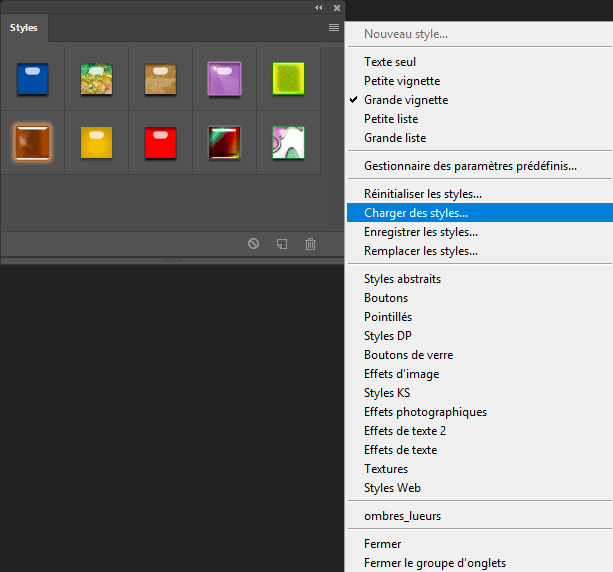Screen dimensions: 613x572
Task: Apply the yellow-orange style swatch
Action: pos(96,142)
